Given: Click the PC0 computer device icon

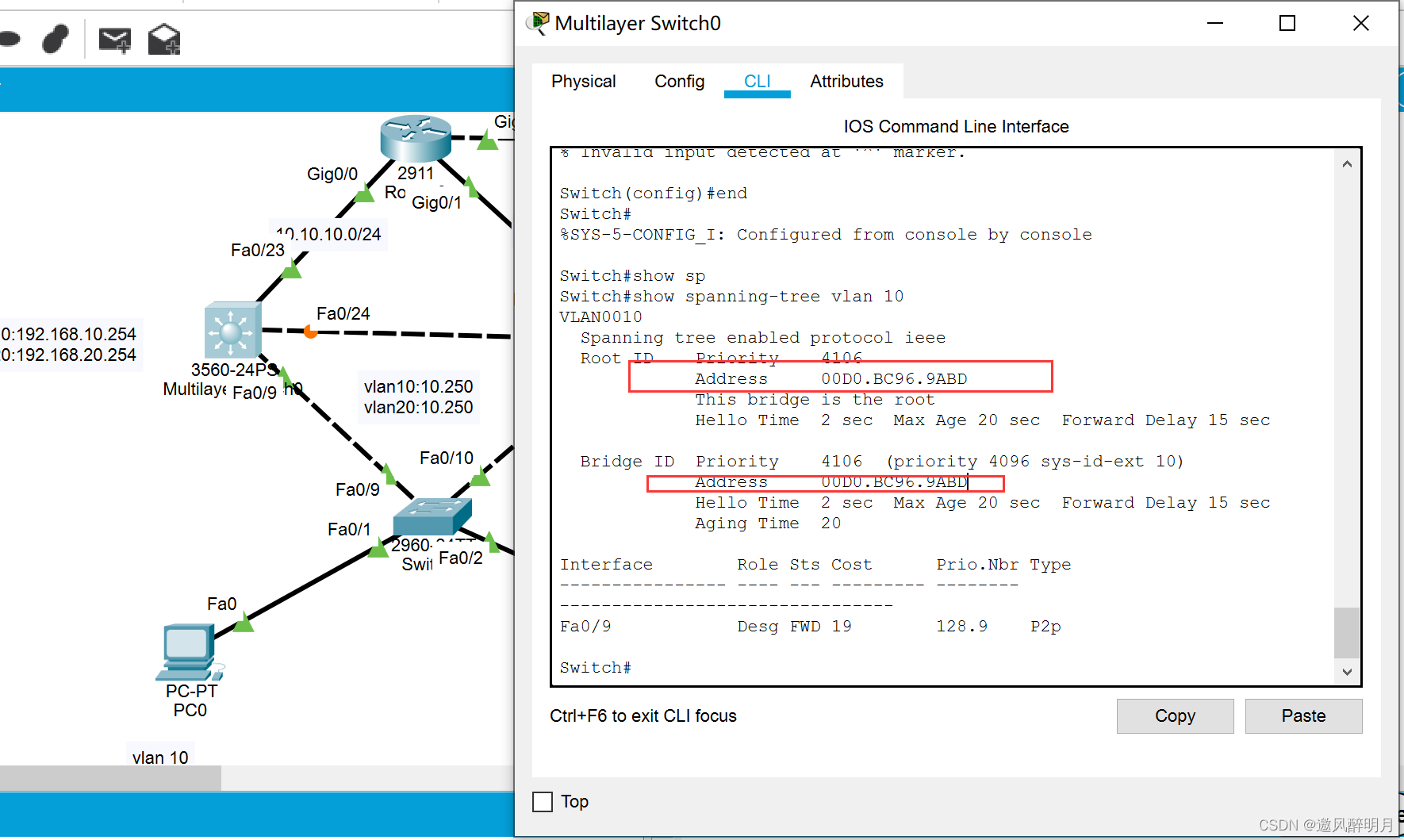Looking at the screenshot, I should (189, 653).
